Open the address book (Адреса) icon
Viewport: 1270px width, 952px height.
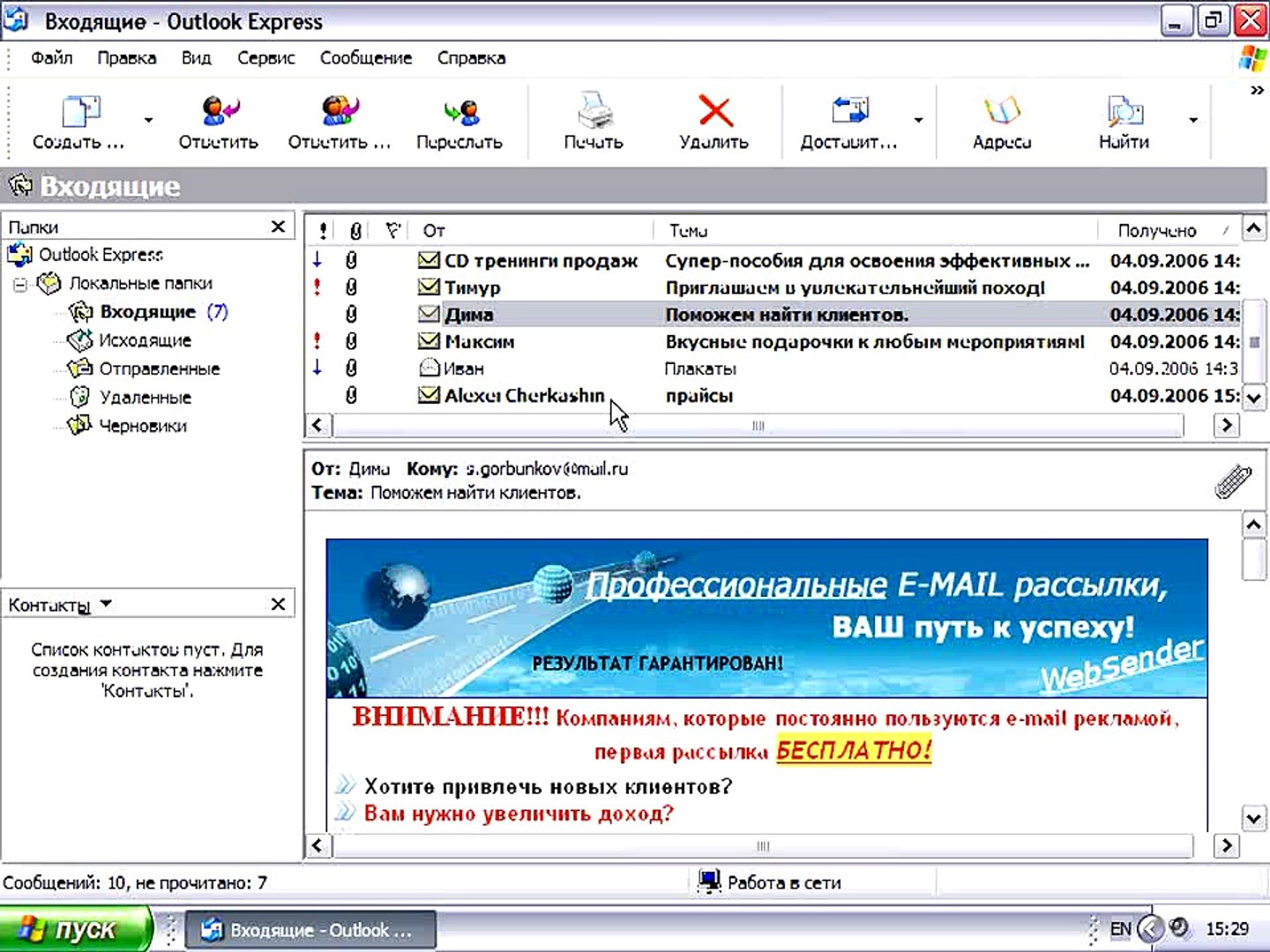coord(1002,111)
